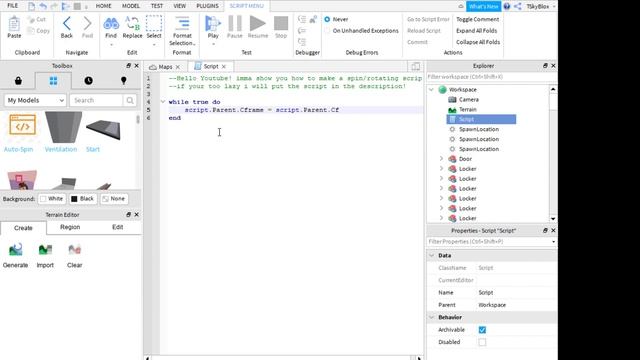Screen dimensions: 640x360
Task: Click Go to Script Error
Action: tap(428, 19)
